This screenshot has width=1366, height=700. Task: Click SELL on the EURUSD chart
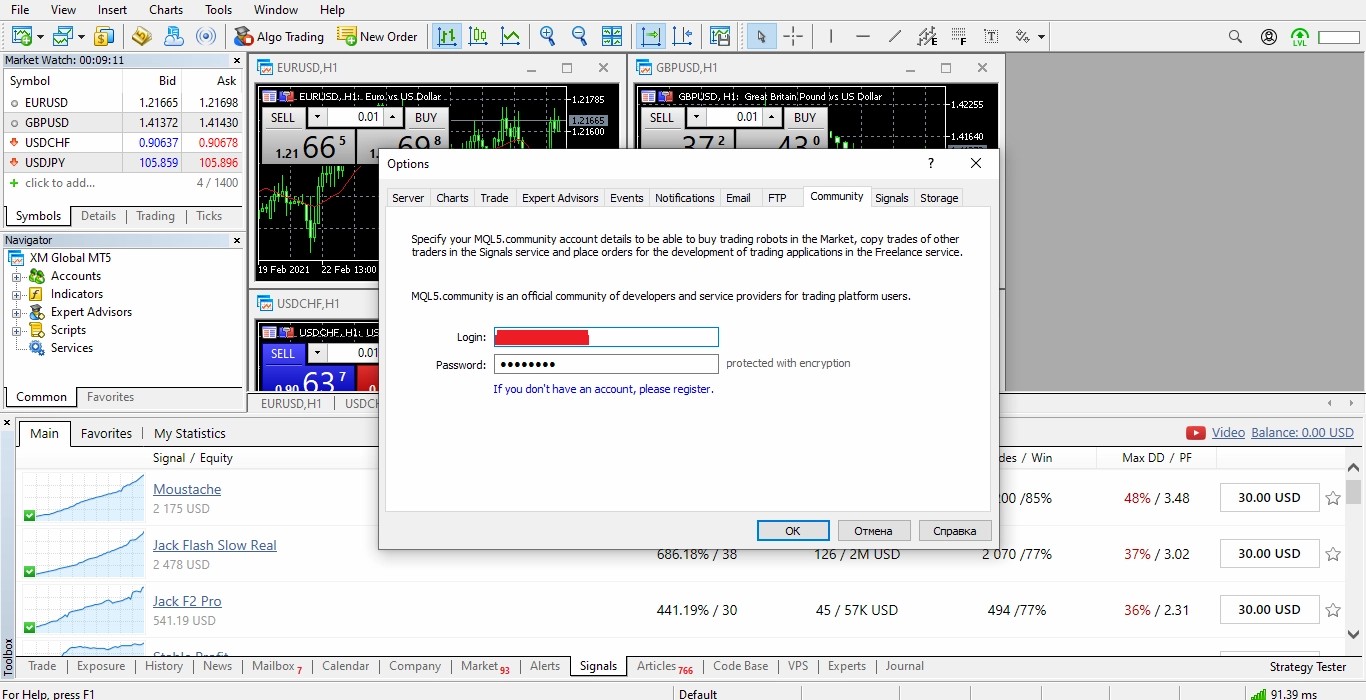[x=283, y=117]
